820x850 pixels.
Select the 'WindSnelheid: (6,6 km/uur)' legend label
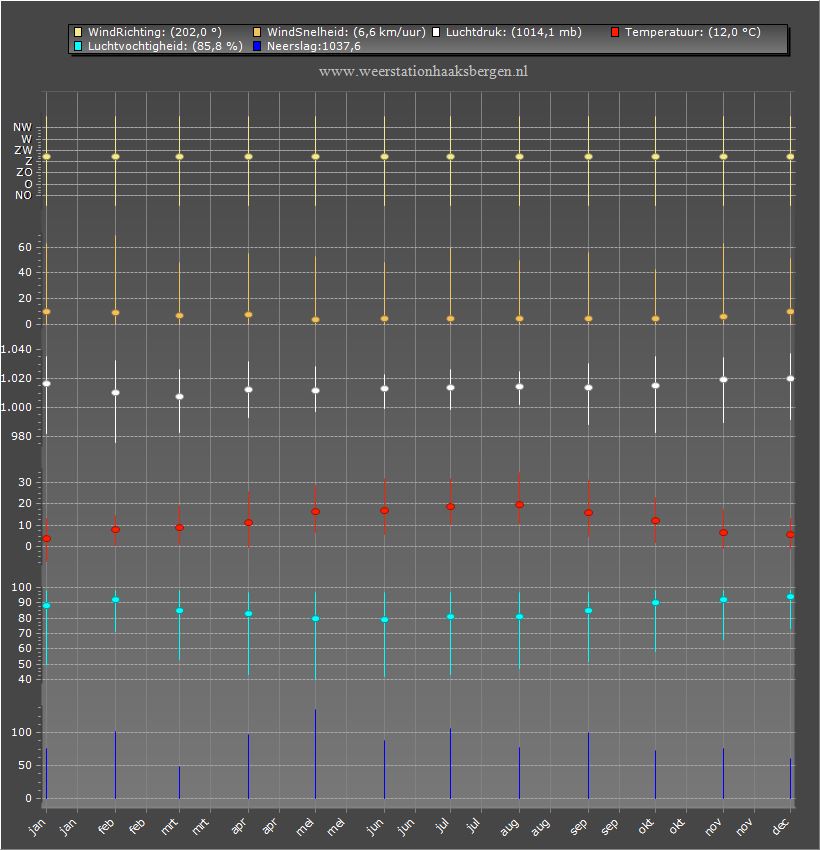click(x=346, y=33)
